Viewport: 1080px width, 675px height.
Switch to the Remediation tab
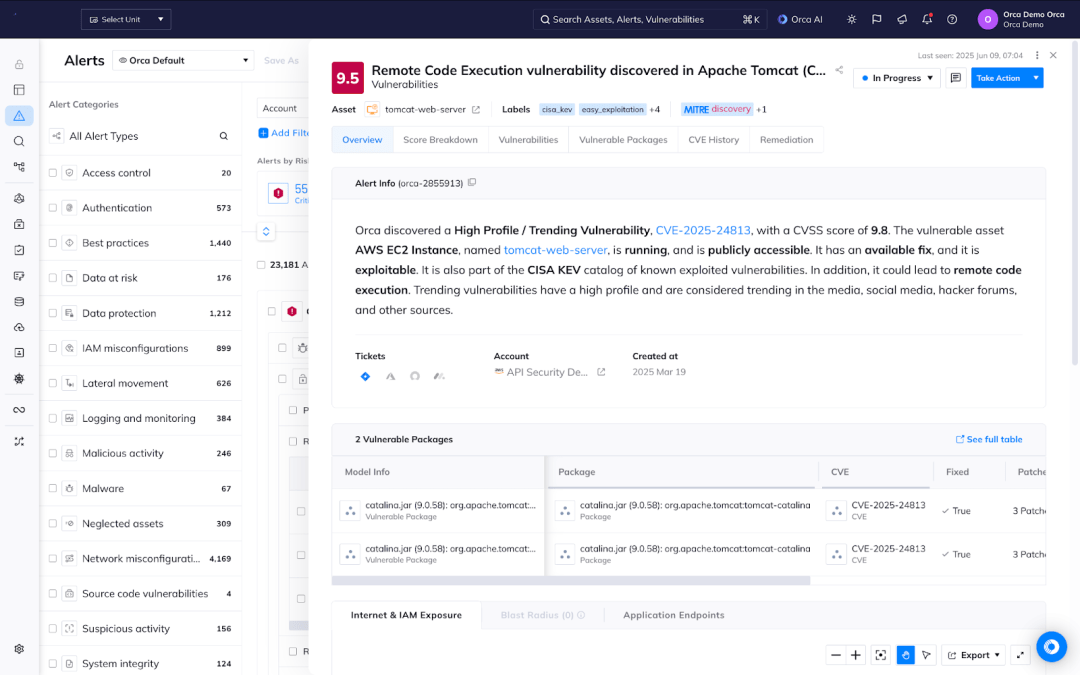[x=787, y=140]
